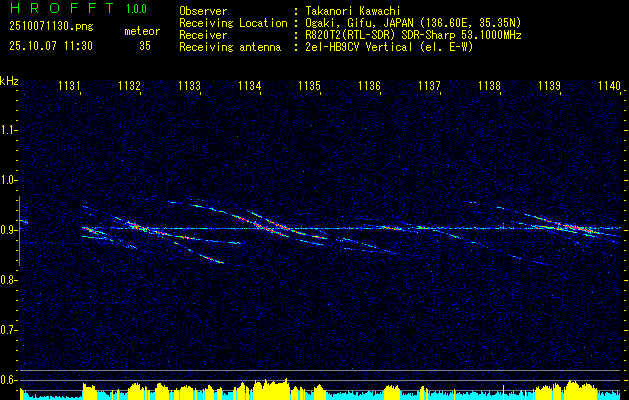Click the 1133 time axis marker
This screenshot has height=400, width=629.
coord(189,85)
